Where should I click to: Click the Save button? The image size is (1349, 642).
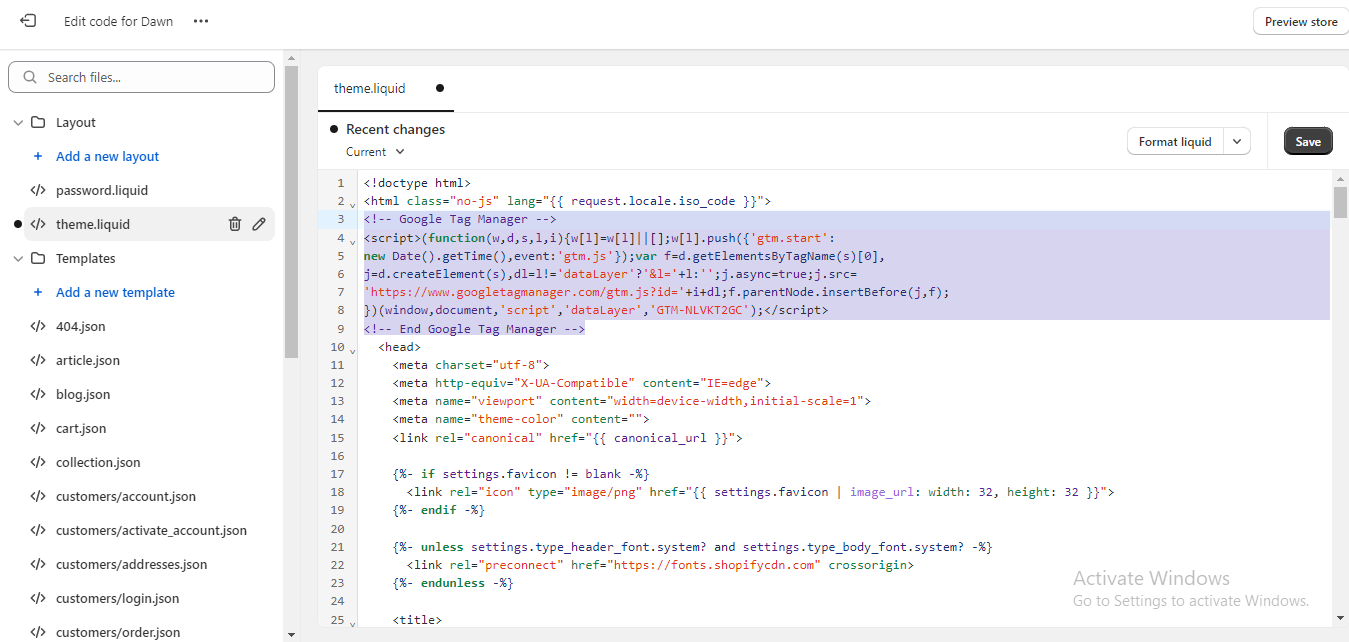(1307, 141)
